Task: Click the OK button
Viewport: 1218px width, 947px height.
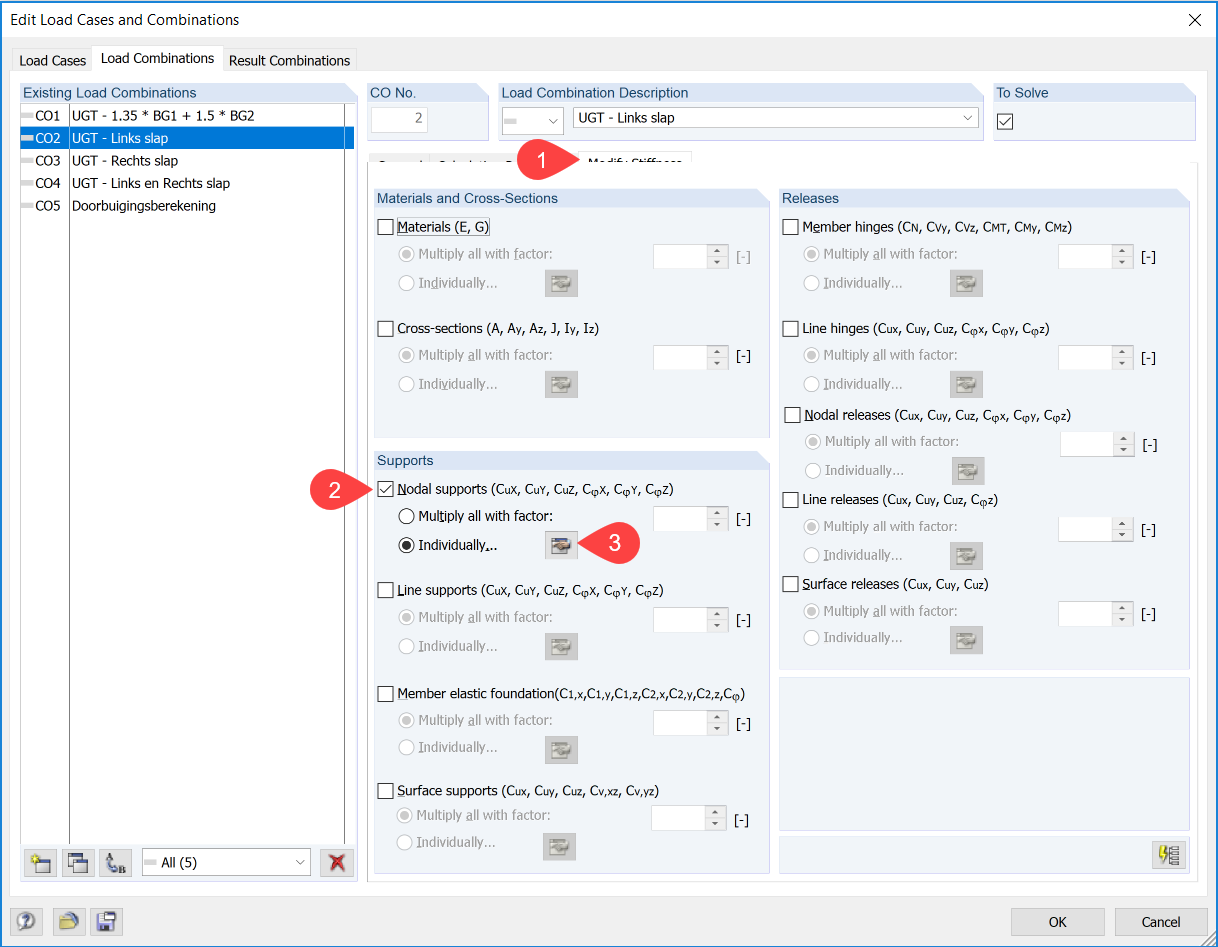Action: [x=1057, y=921]
